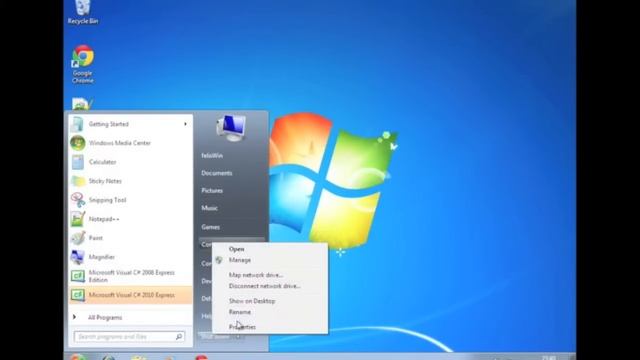This screenshot has height=360, width=640.
Task: Open Music library link
Action: point(209,208)
